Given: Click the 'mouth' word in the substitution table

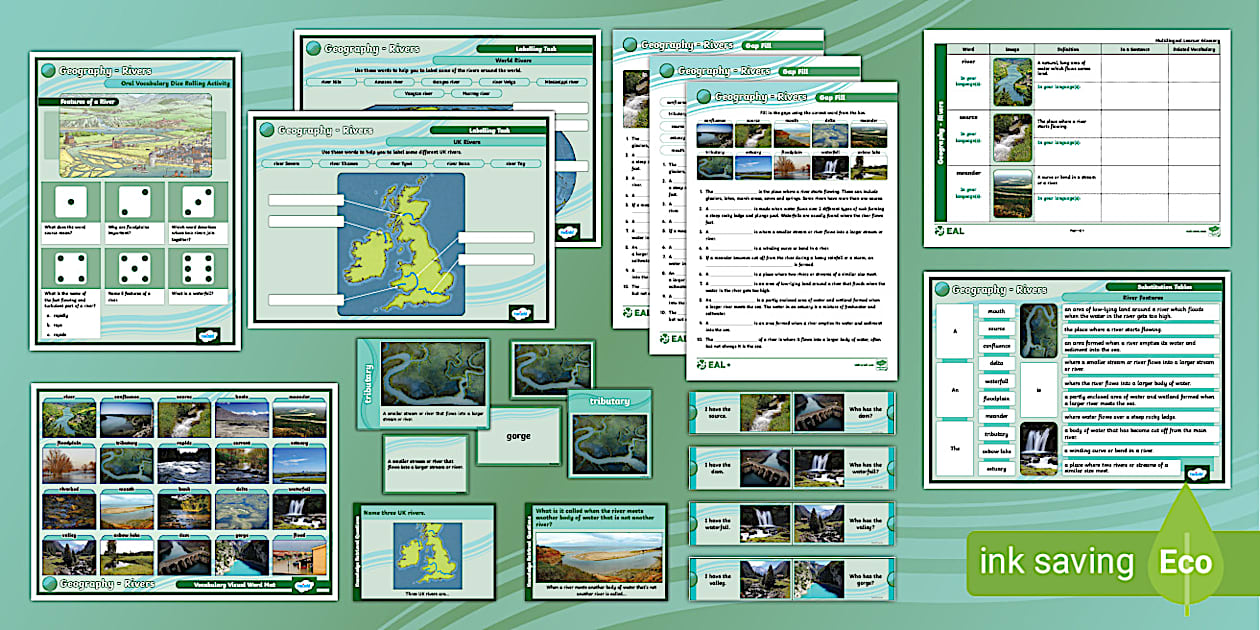Looking at the screenshot, I should coord(996,312).
